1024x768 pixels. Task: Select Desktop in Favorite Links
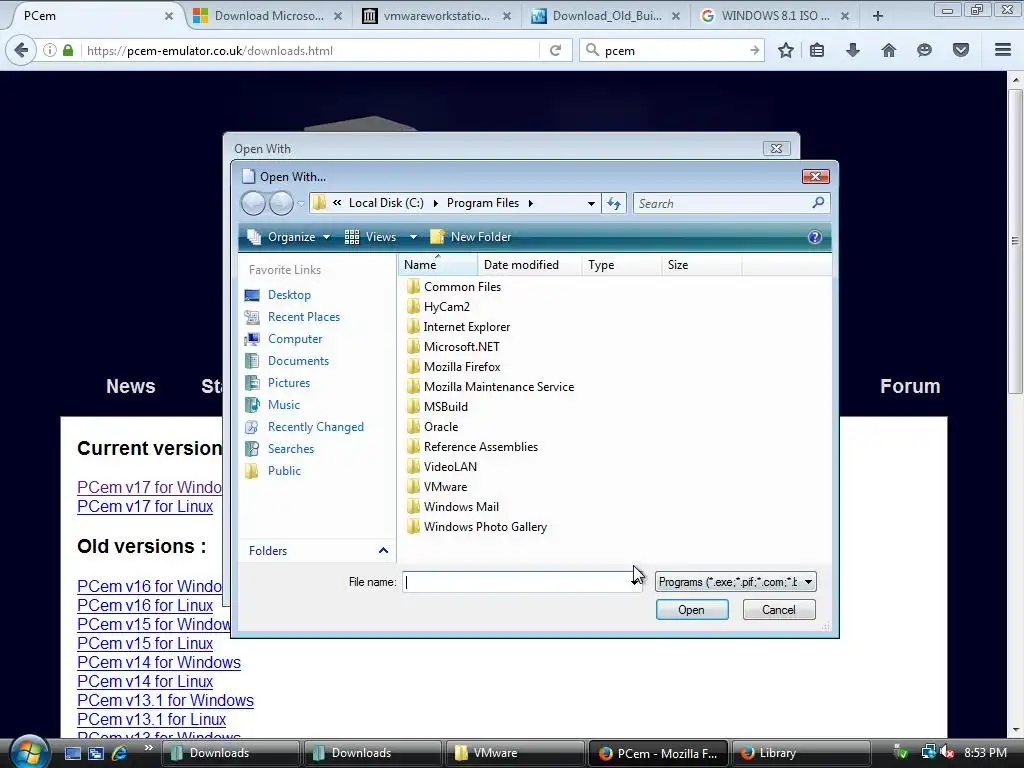pos(289,295)
